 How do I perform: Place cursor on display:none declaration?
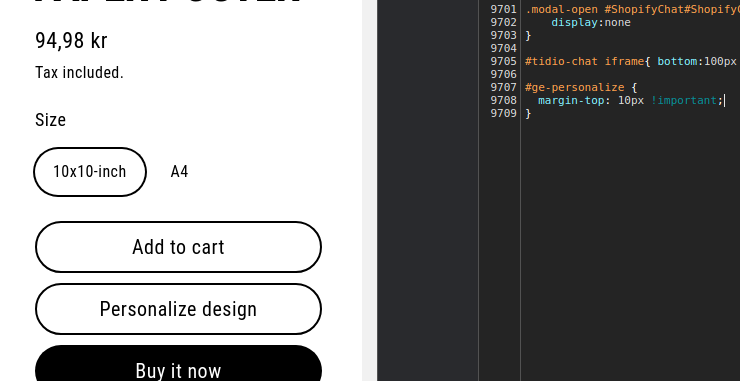(591, 23)
